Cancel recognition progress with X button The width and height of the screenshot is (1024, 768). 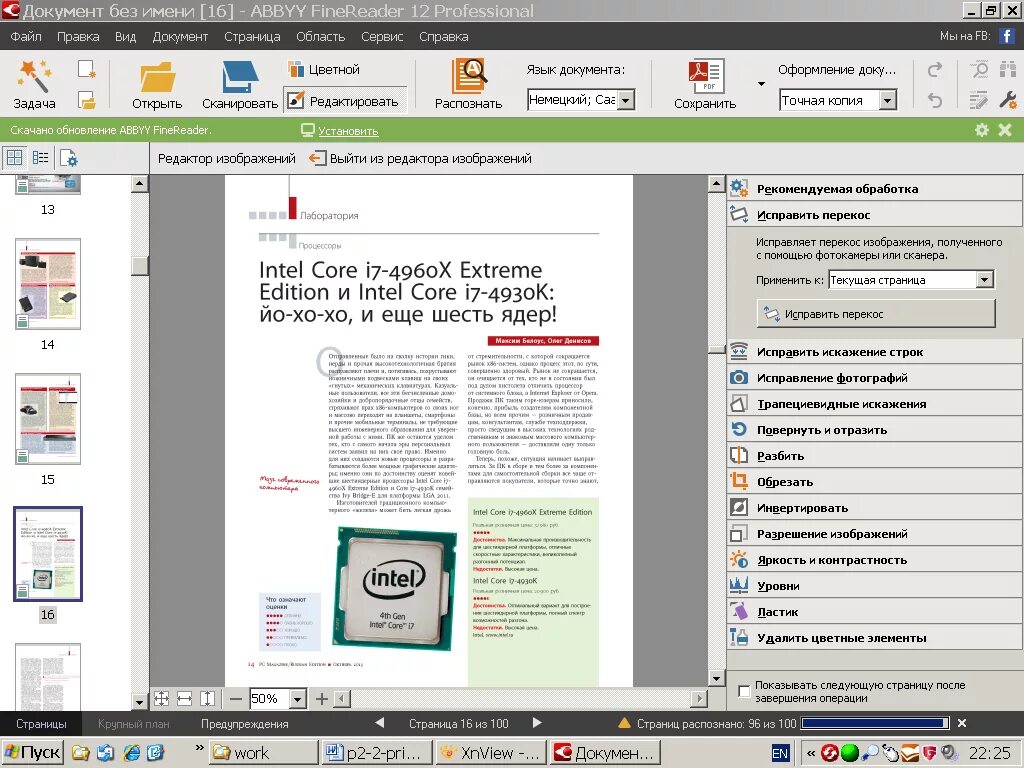click(x=961, y=723)
